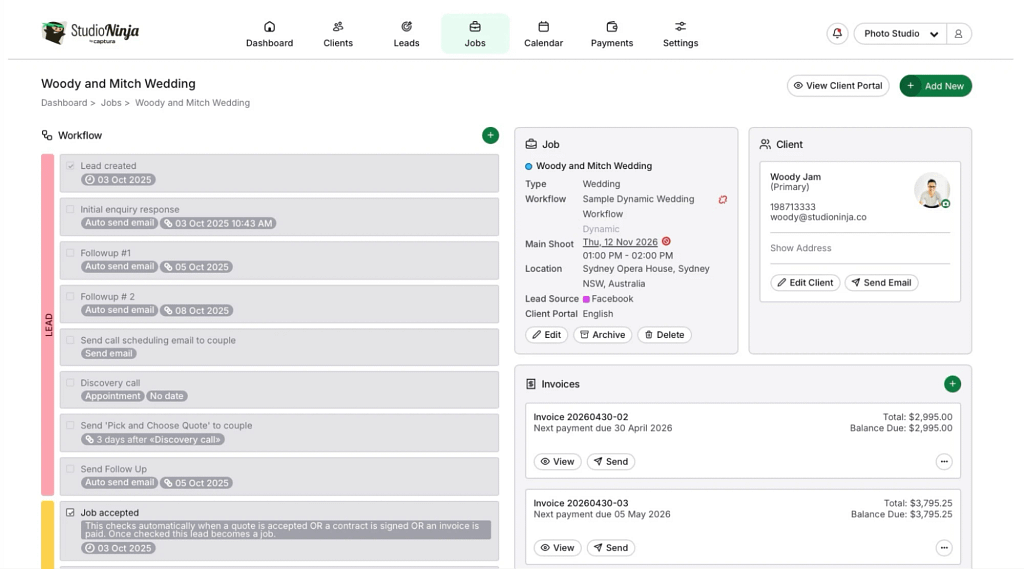View Invoice 20260430-03
This screenshot has height=569, width=1024.
pyautogui.click(x=558, y=547)
